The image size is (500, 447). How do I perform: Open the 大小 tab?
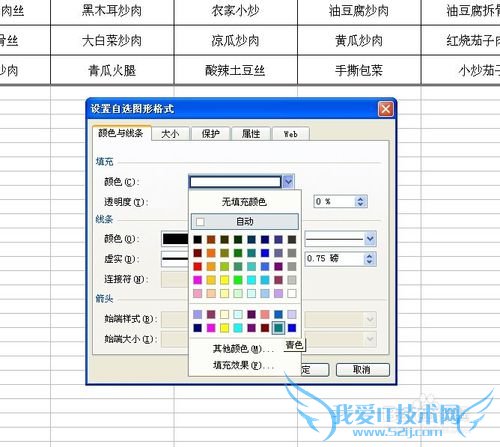(x=170, y=134)
